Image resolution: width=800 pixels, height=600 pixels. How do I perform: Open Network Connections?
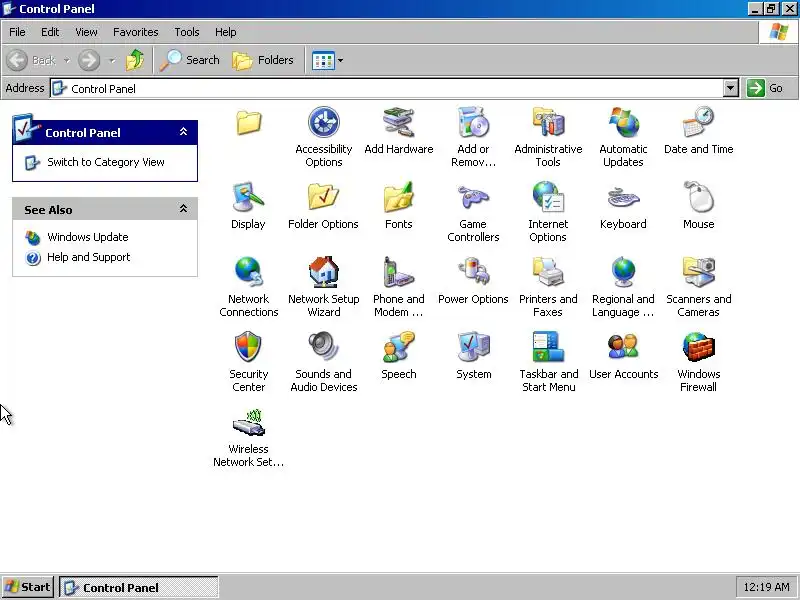248,272
